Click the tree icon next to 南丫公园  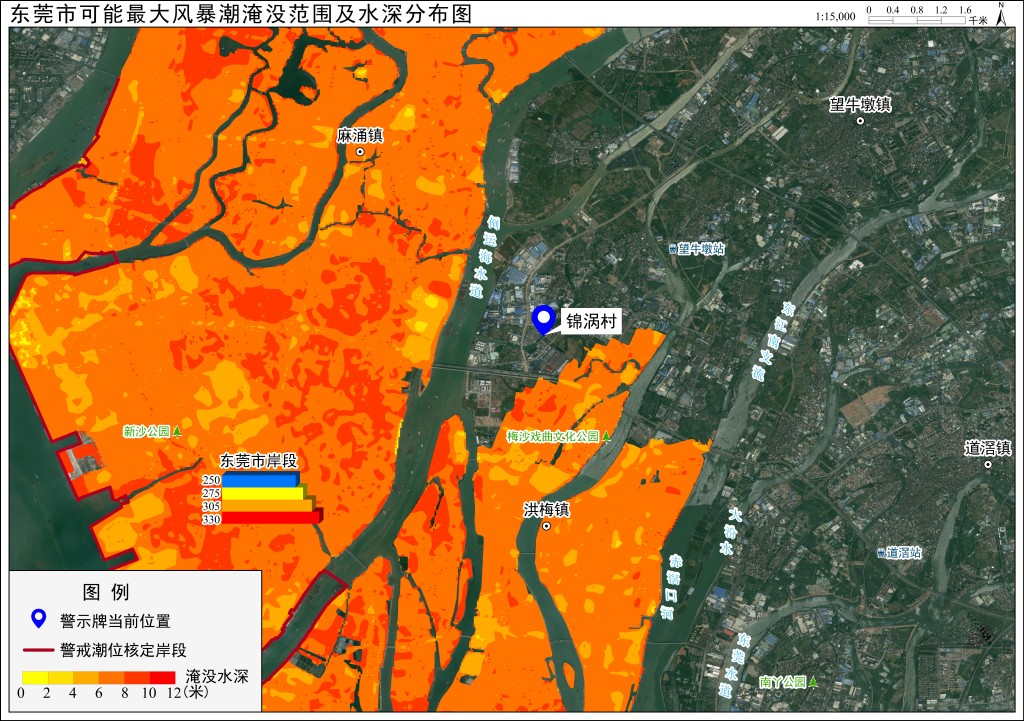click(813, 682)
